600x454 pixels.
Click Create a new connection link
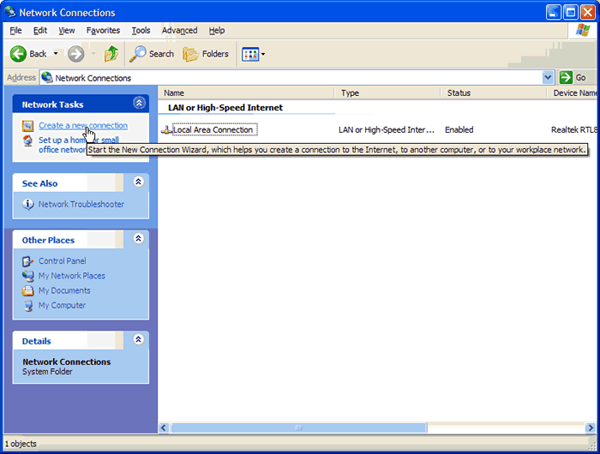[82, 125]
